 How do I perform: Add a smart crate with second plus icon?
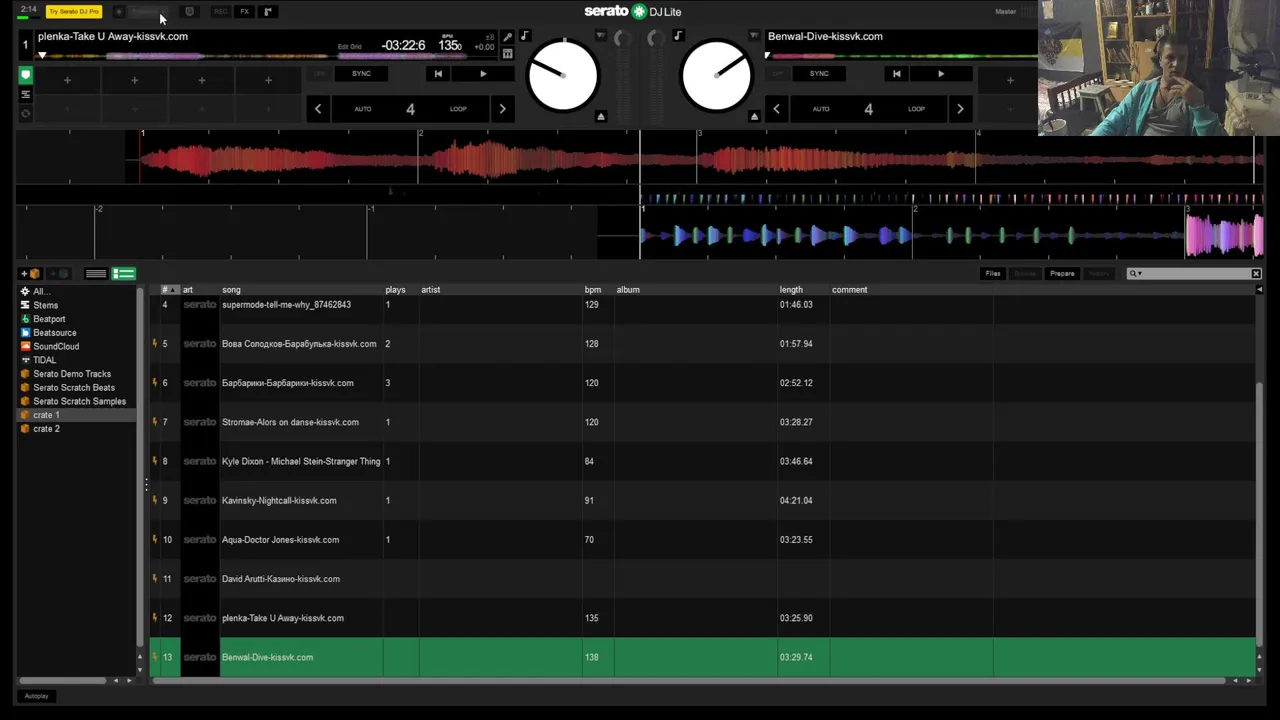[60, 273]
